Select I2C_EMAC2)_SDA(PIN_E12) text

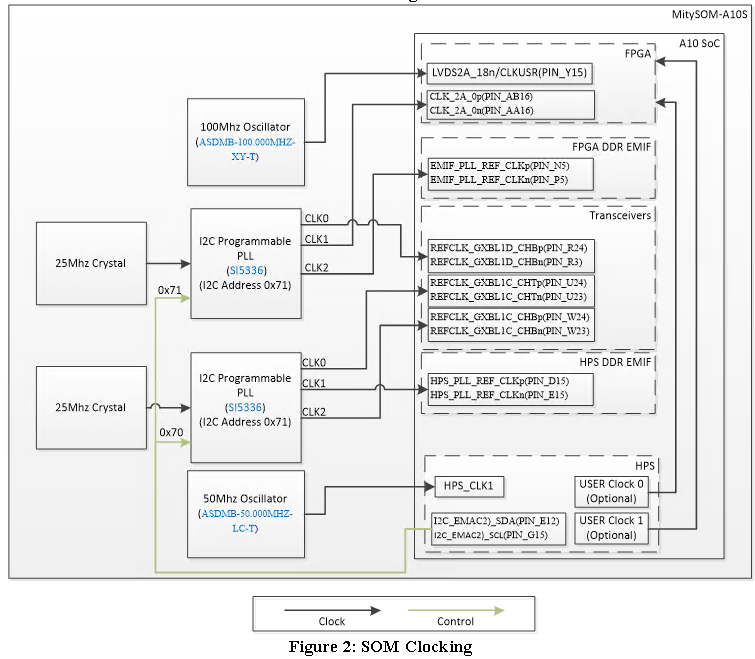(x=496, y=521)
